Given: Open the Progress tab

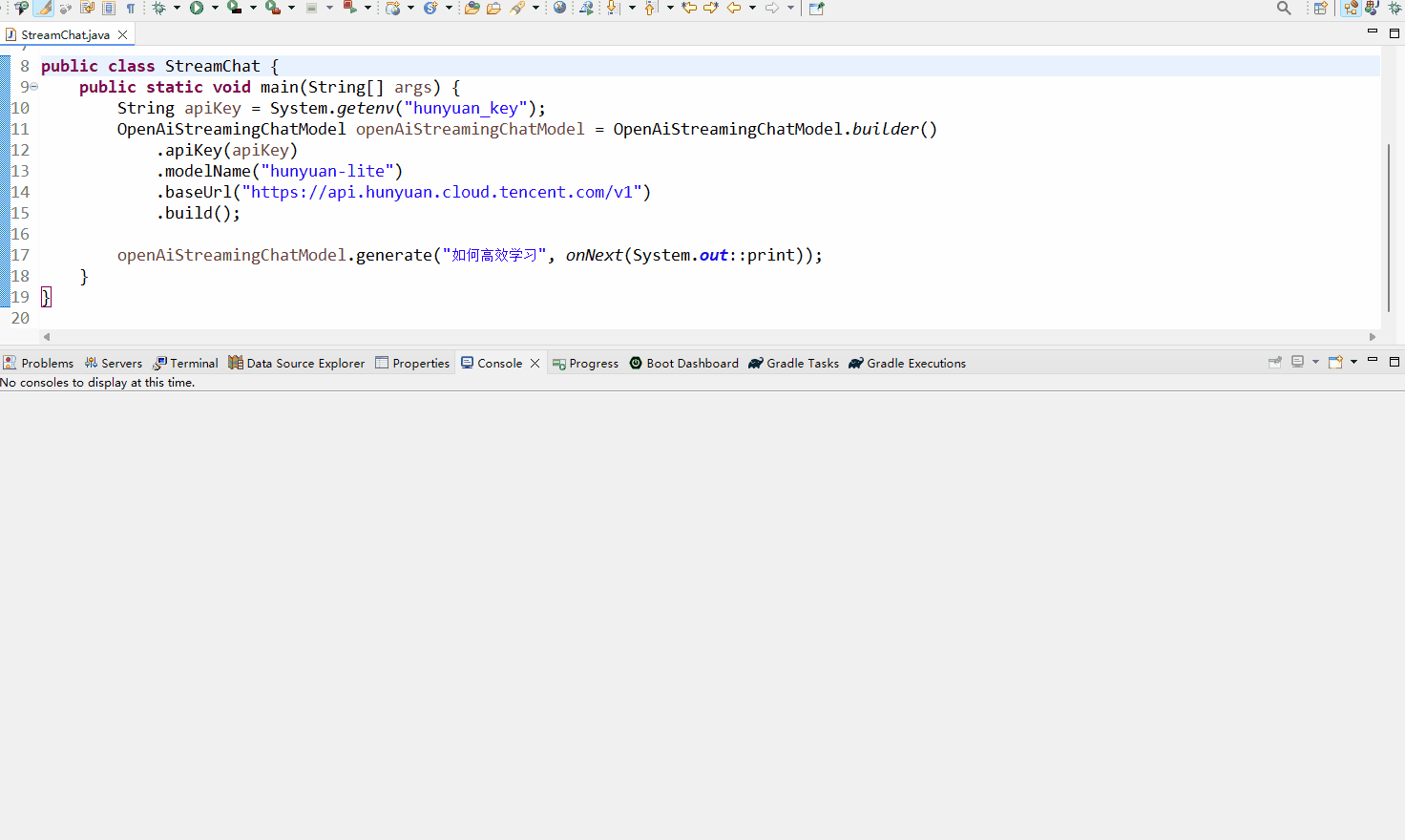Looking at the screenshot, I should coord(585,363).
